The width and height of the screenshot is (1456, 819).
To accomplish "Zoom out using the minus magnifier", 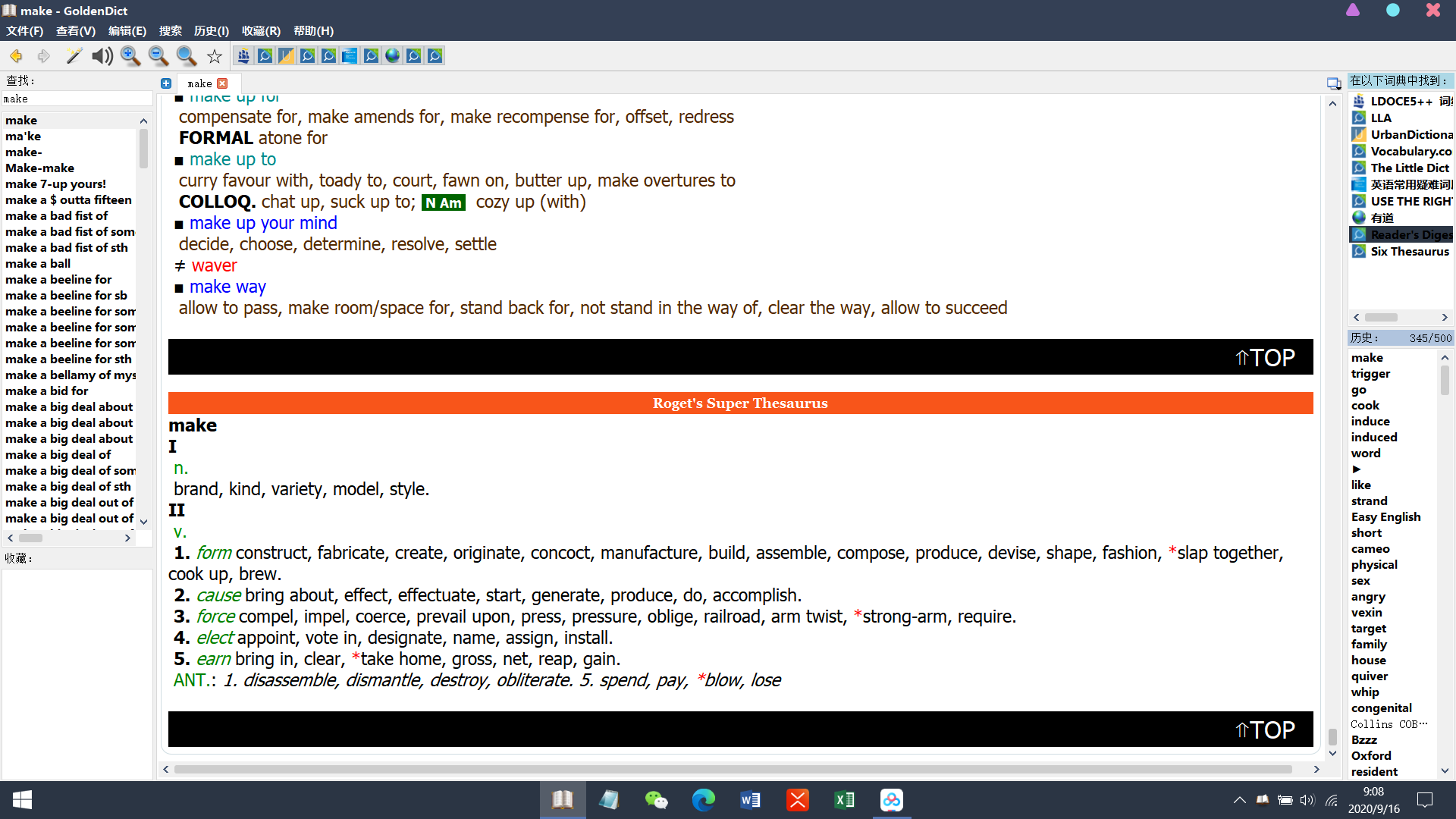I will click(158, 55).
